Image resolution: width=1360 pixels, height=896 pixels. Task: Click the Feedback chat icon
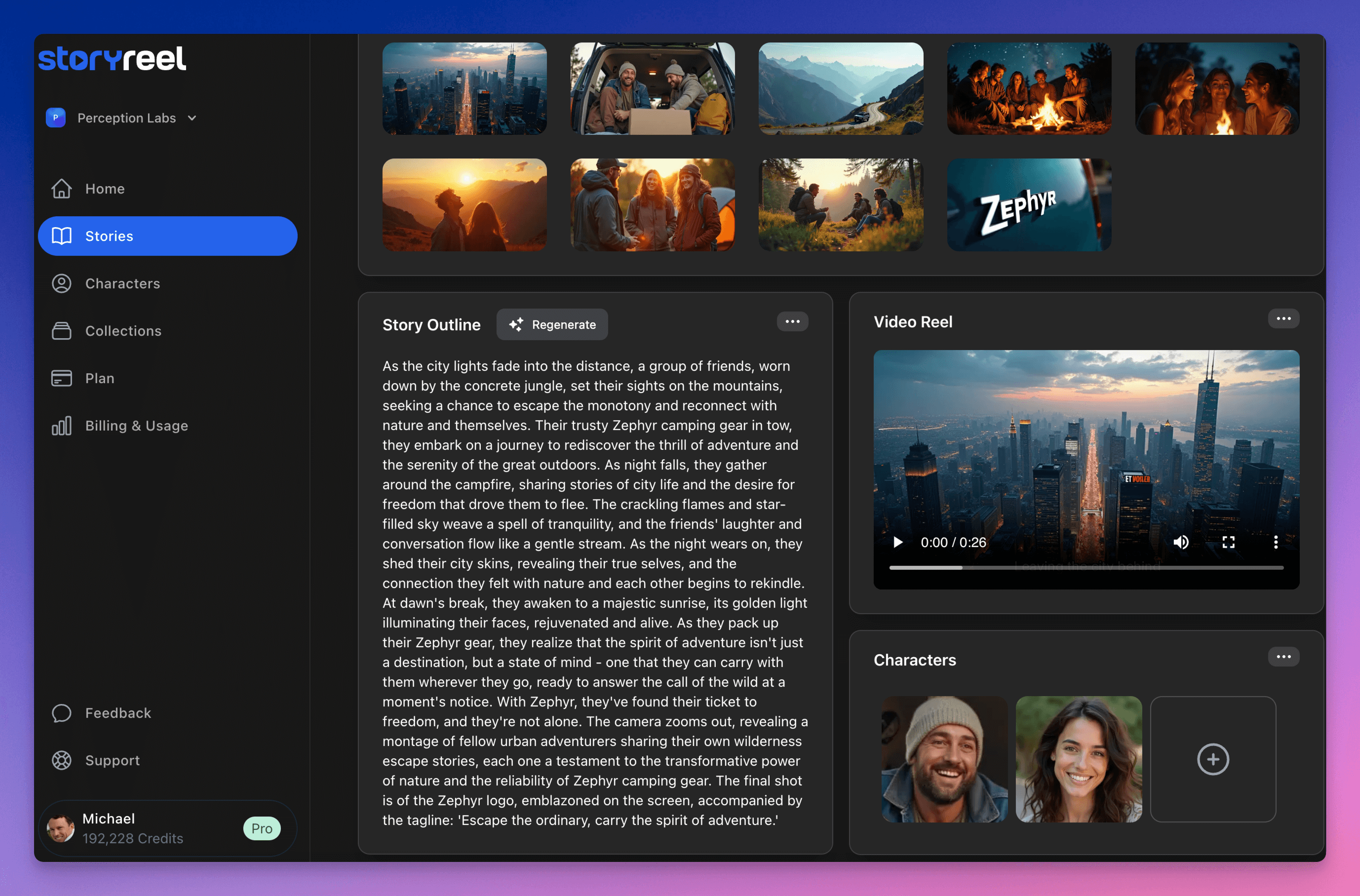point(61,712)
